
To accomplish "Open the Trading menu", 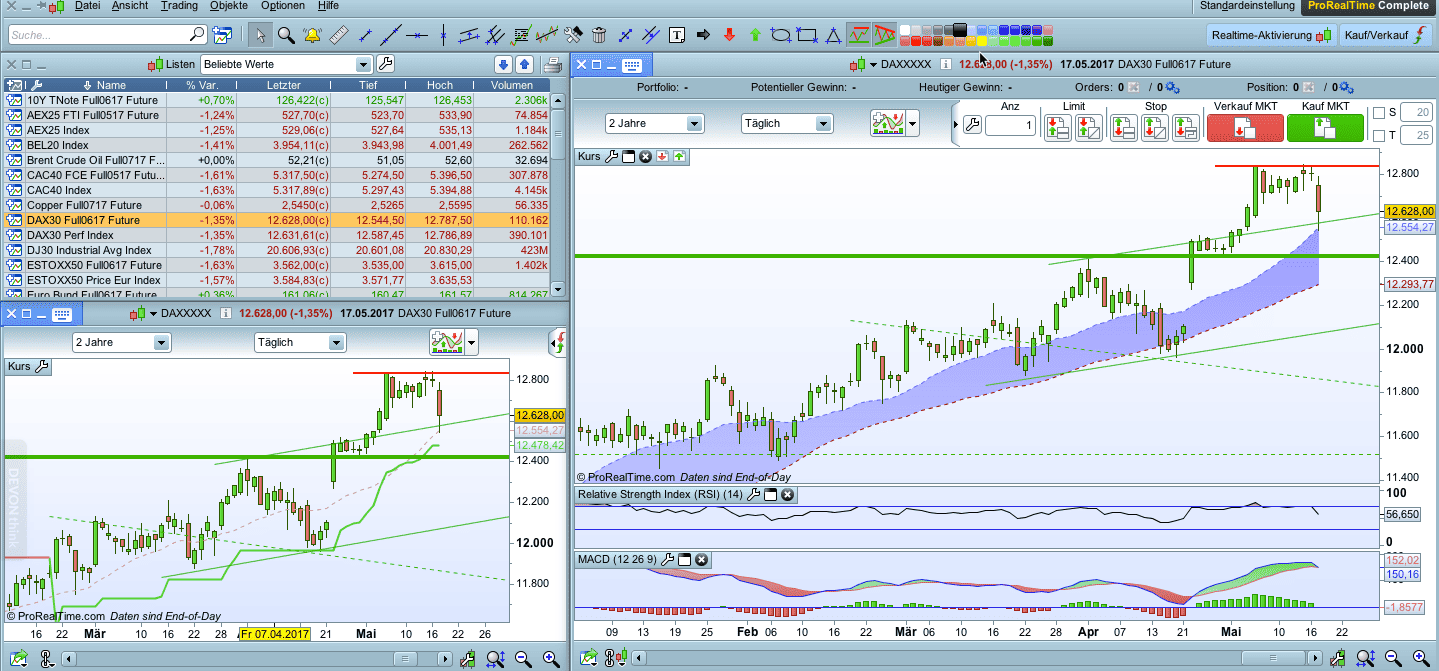I will point(179,6).
